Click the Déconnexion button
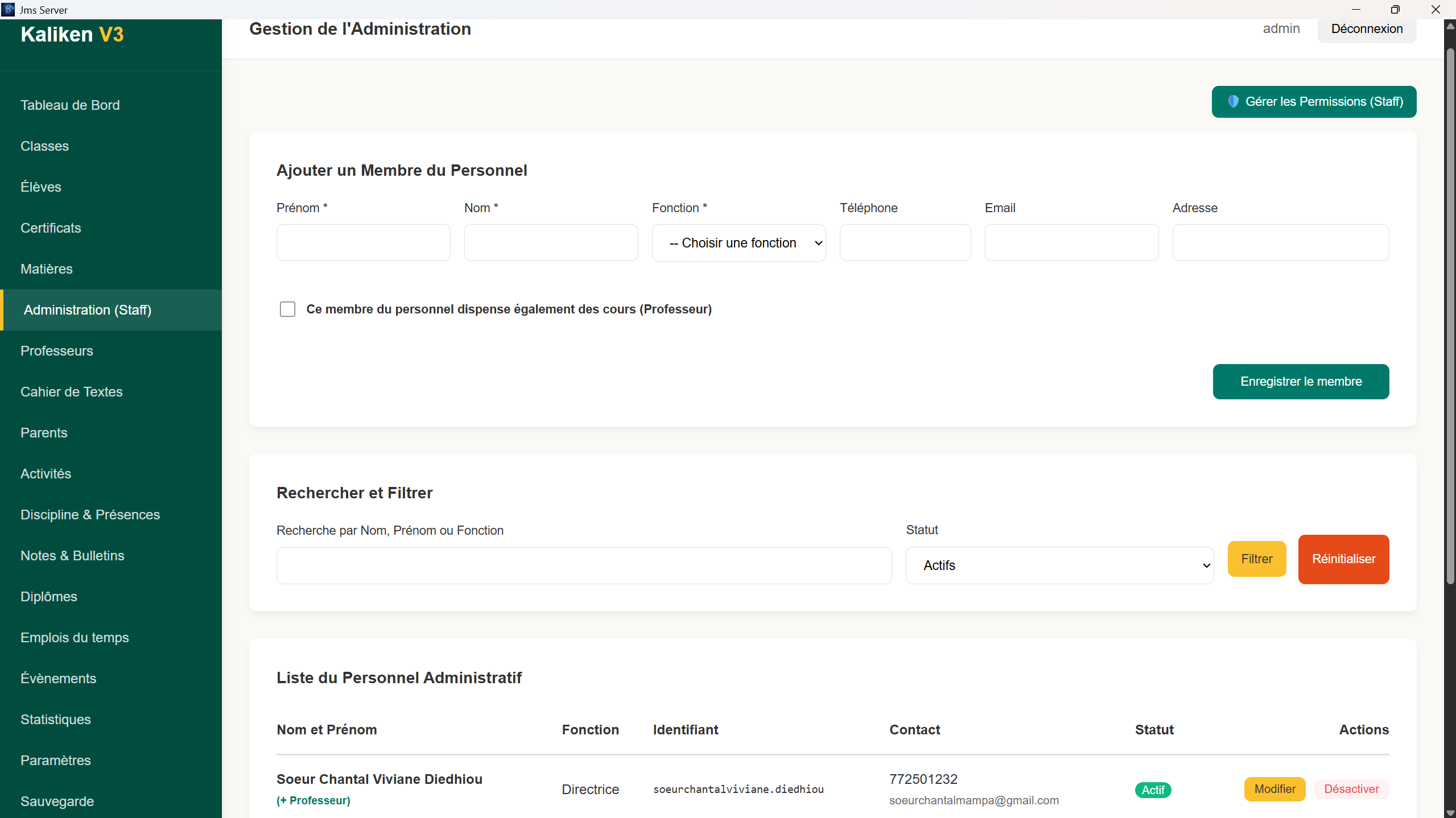Image resolution: width=1456 pixels, height=818 pixels. point(1367,29)
